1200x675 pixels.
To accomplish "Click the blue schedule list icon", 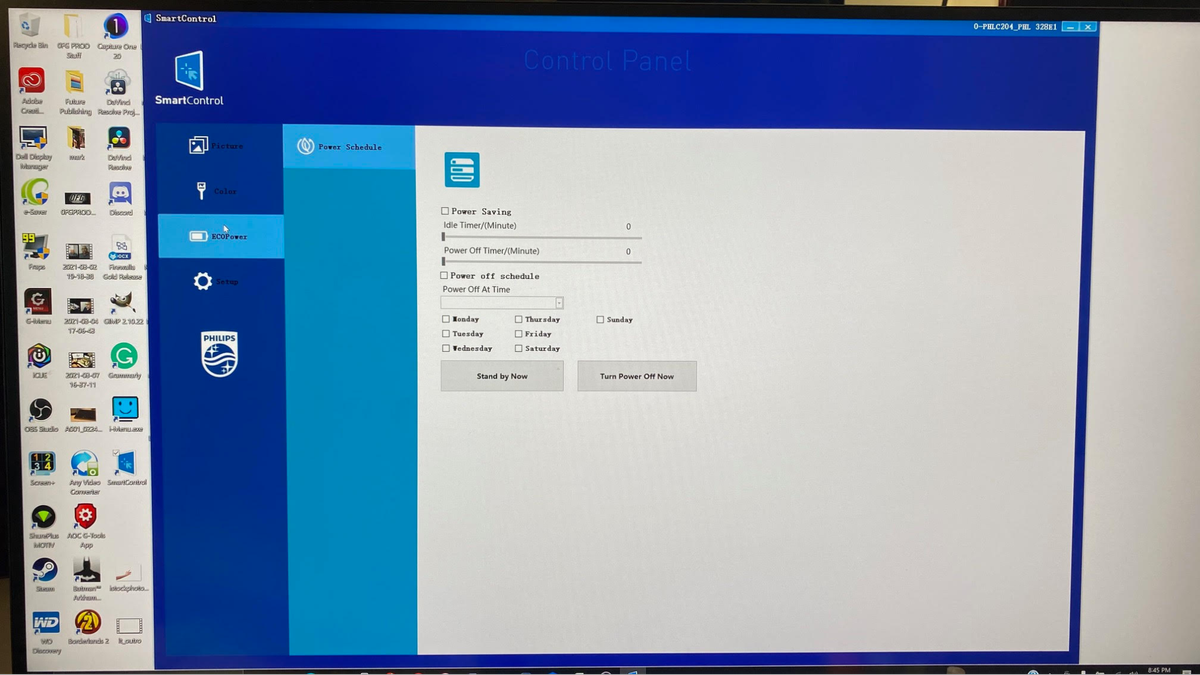I will click(x=462, y=170).
